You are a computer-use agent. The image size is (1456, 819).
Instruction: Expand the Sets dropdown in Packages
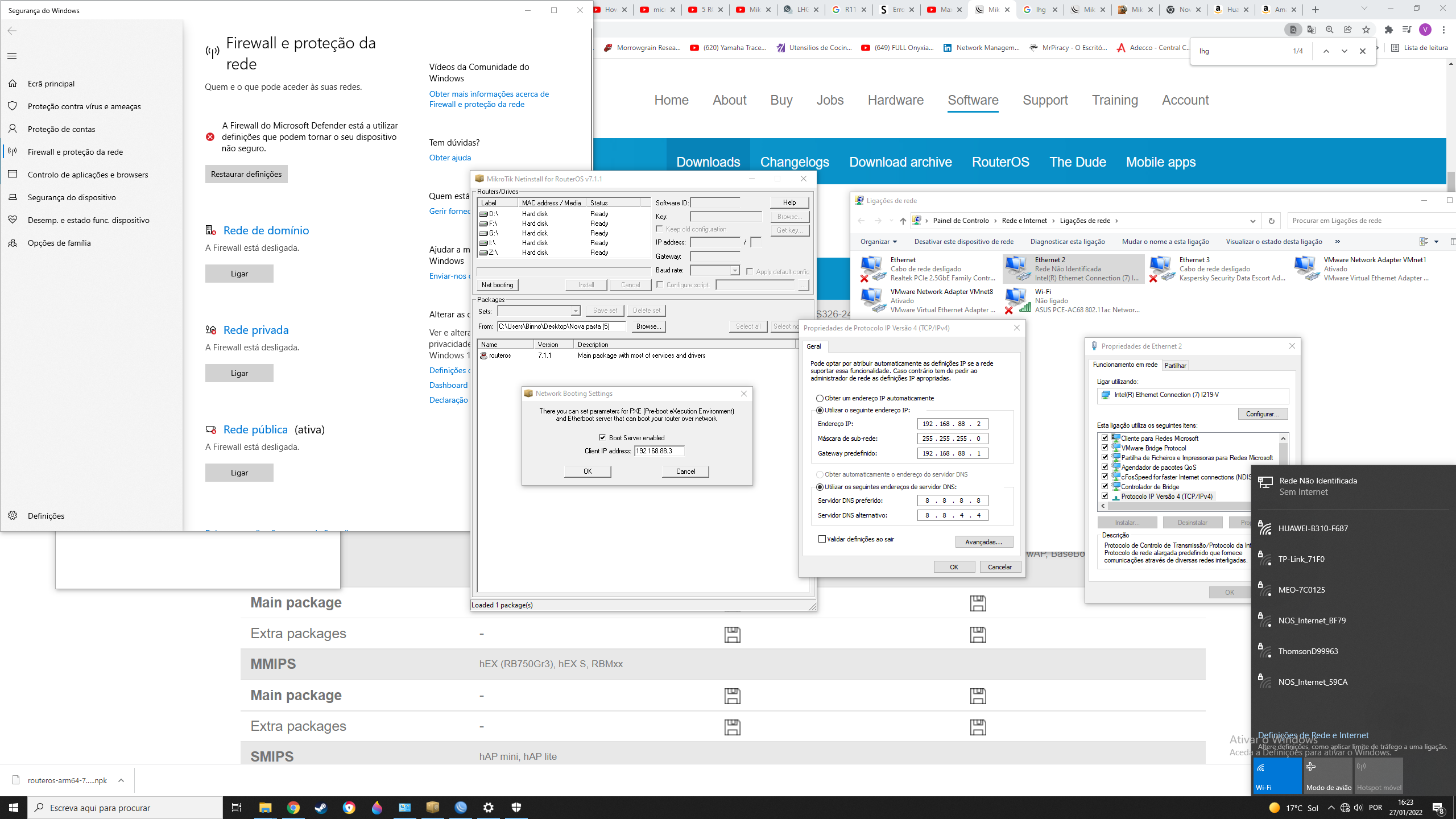(x=575, y=311)
